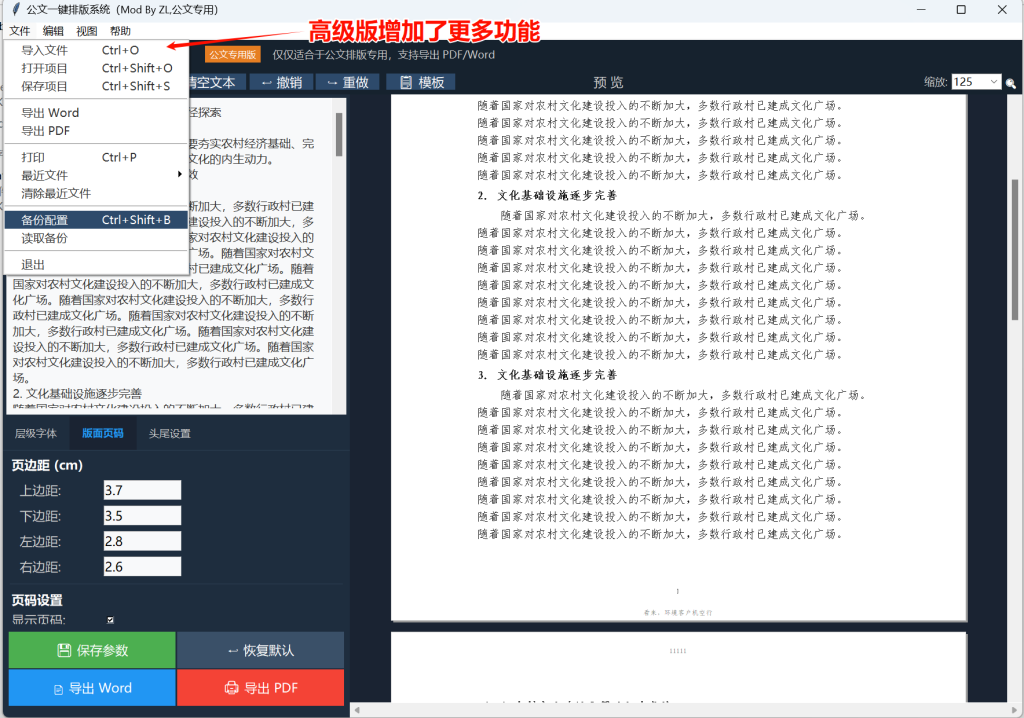Viewport: 1024px width, 718px height.
Task: Choose 退出 from the file menu
Action: [96, 265]
